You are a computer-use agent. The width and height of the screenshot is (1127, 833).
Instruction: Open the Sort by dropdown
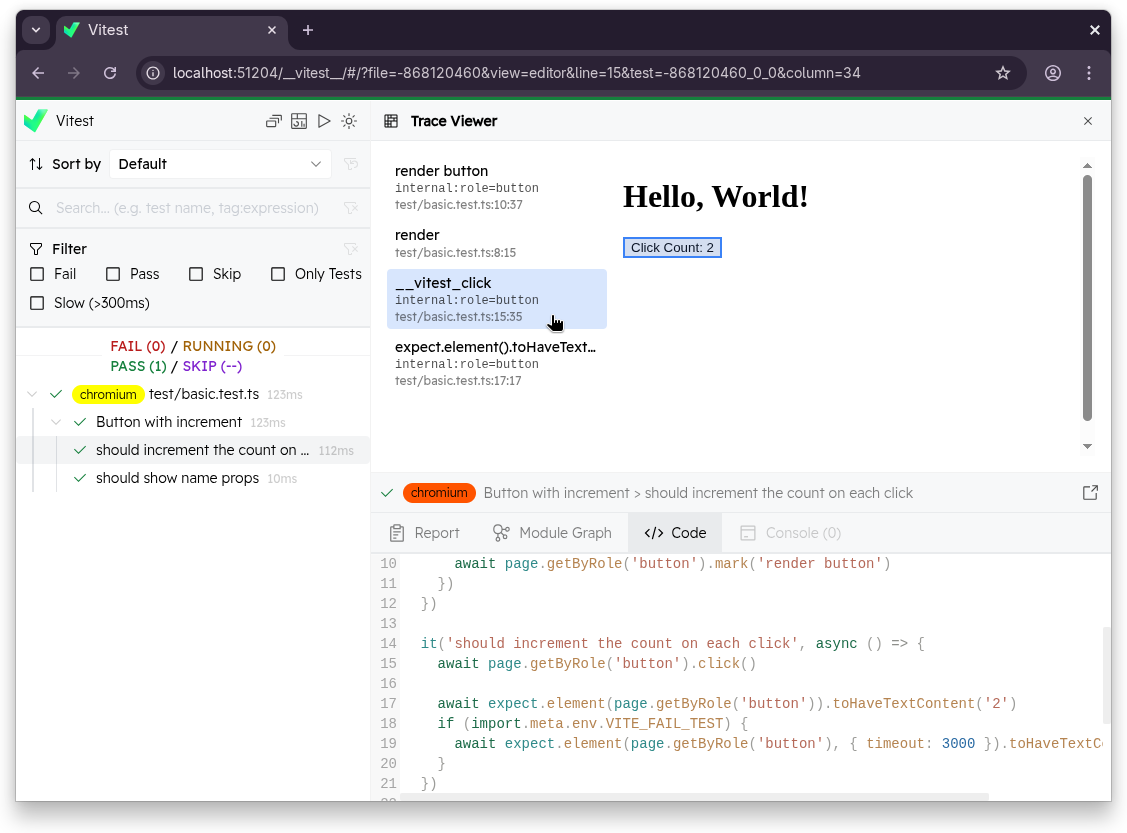pyautogui.click(x=220, y=163)
